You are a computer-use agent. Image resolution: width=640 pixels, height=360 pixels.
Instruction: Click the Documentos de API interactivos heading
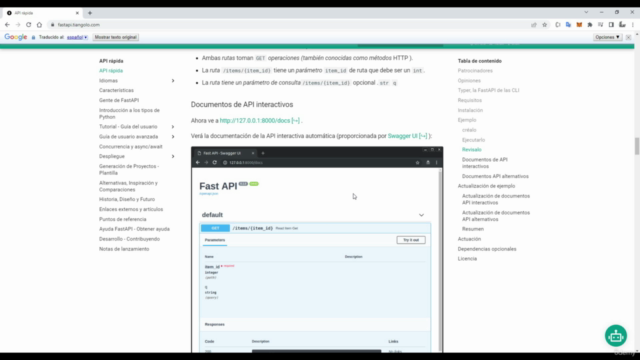(242, 104)
